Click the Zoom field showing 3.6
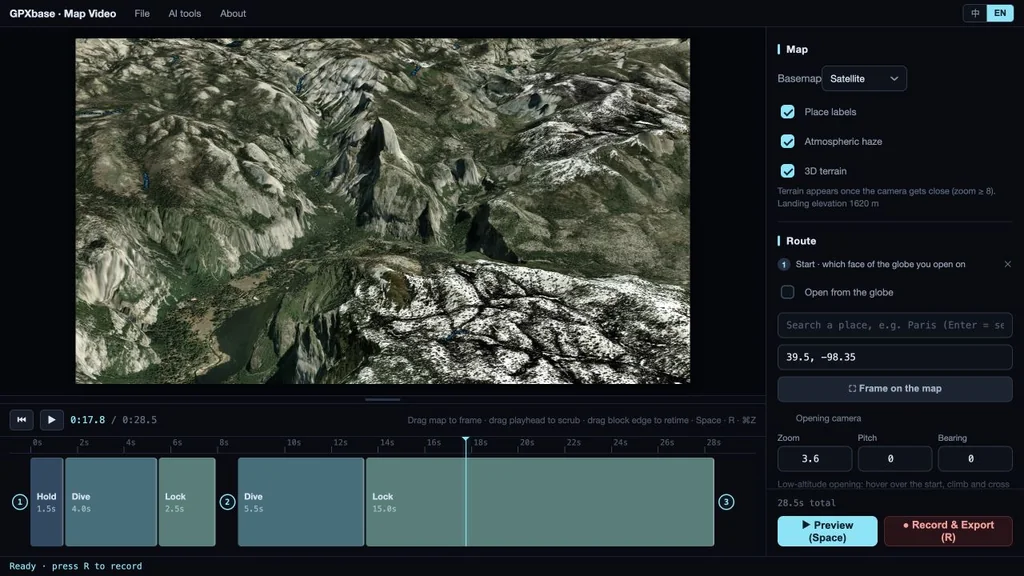 click(x=814, y=458)
